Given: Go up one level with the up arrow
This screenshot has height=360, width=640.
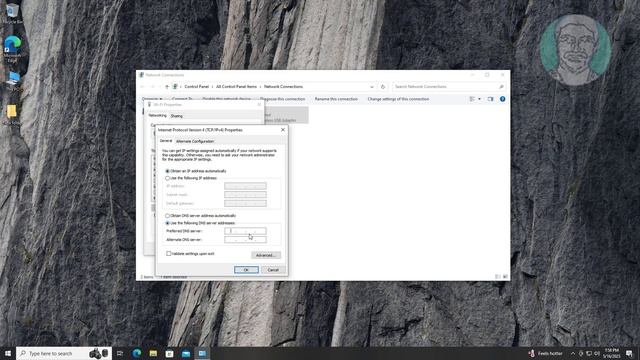Looking at the screenshot, I should 167,87.
